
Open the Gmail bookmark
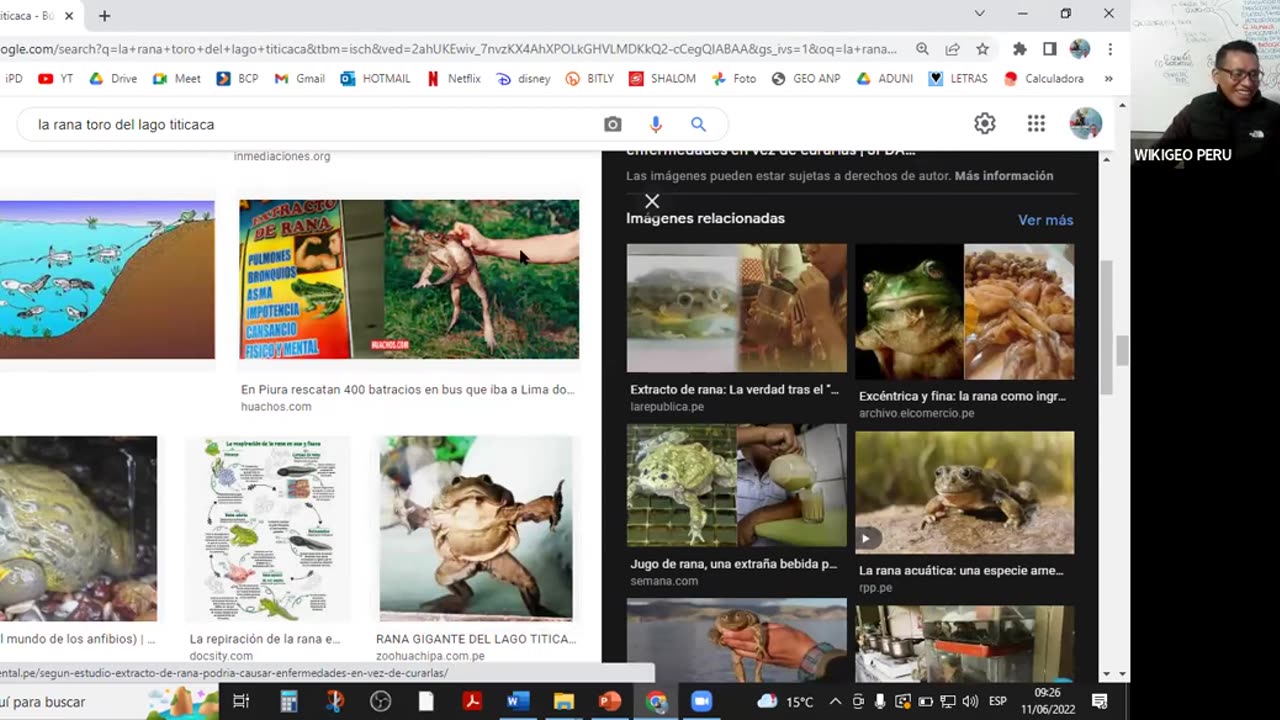pyautogui.click(x=299, y=78)
